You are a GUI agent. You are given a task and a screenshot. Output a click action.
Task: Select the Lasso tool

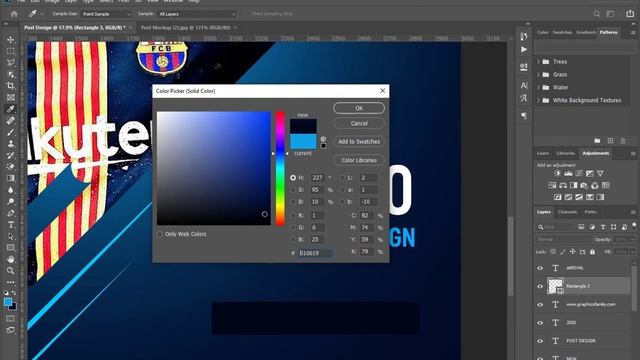11,62
